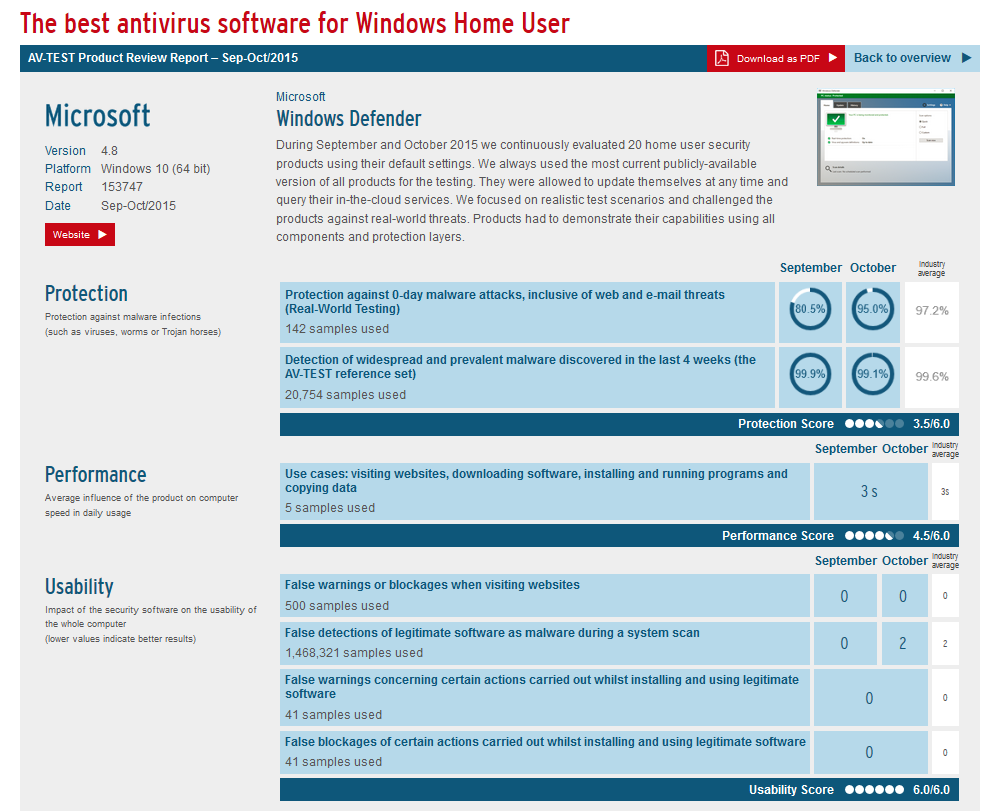Click the October column header in Protection
Screen dimensions: 998x811
coord(873,268)
